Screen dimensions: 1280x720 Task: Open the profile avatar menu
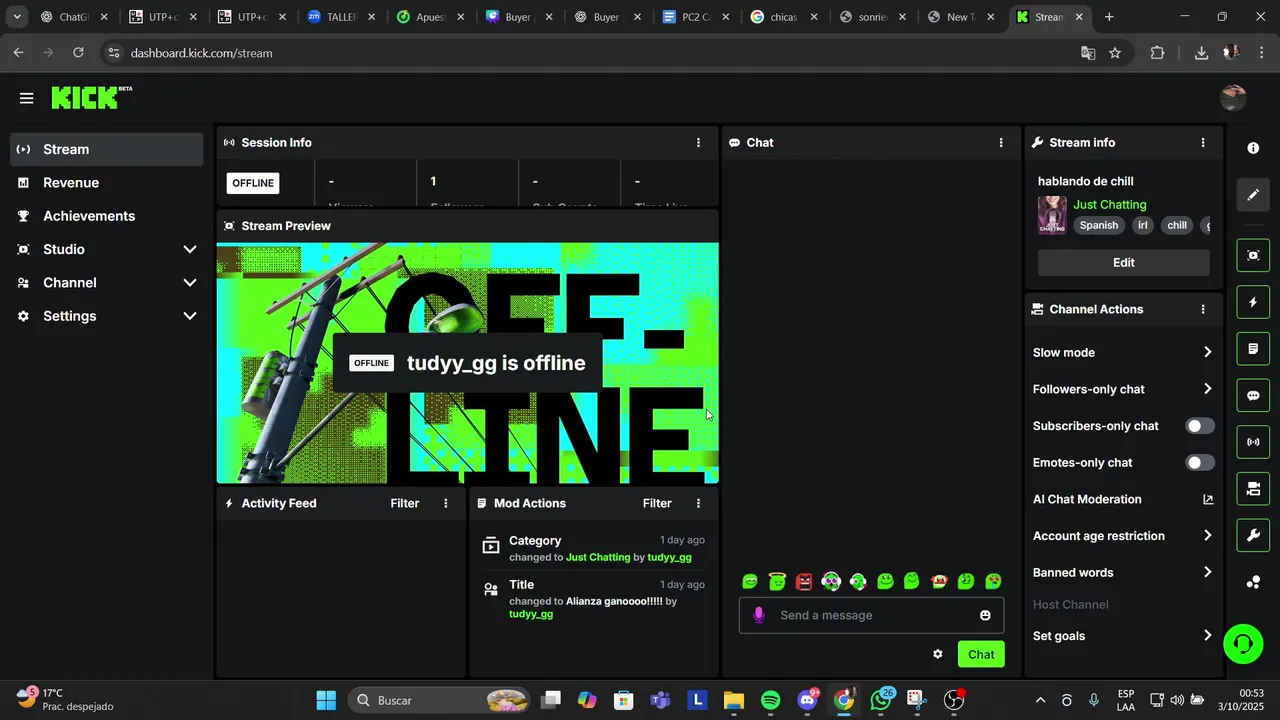pos(1233,97)
